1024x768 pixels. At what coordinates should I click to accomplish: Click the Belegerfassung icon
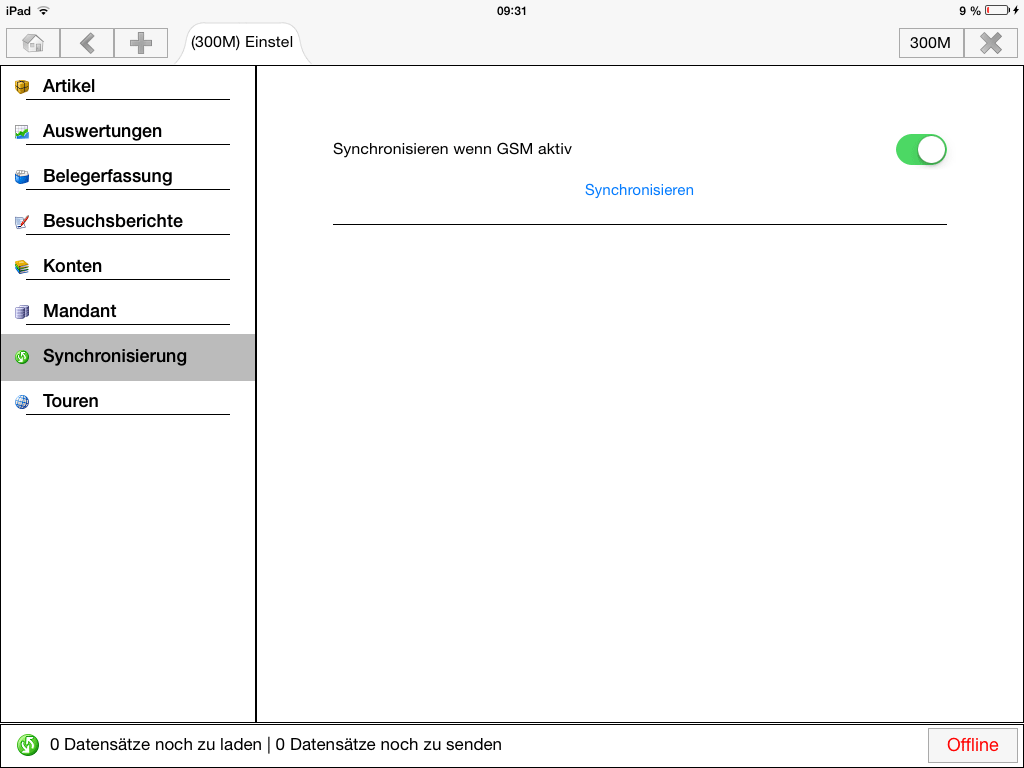click(22, 176)
